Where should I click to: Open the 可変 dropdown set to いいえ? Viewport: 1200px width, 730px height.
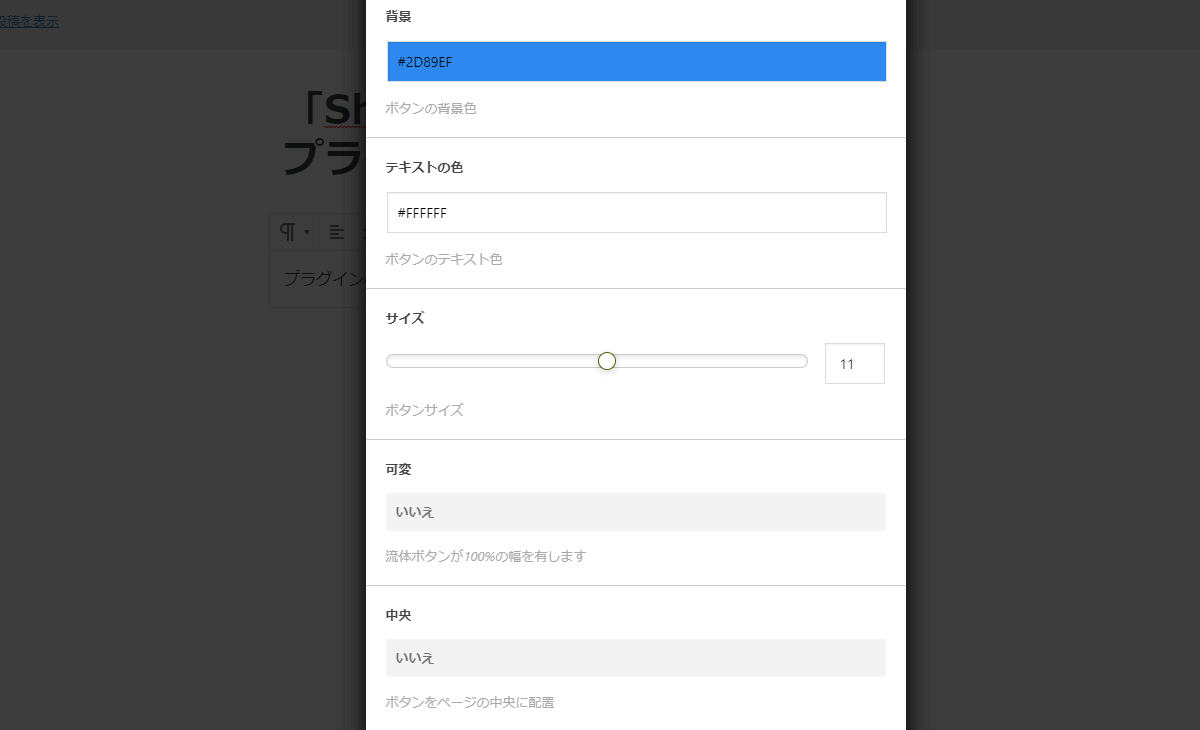pos(636,512)
